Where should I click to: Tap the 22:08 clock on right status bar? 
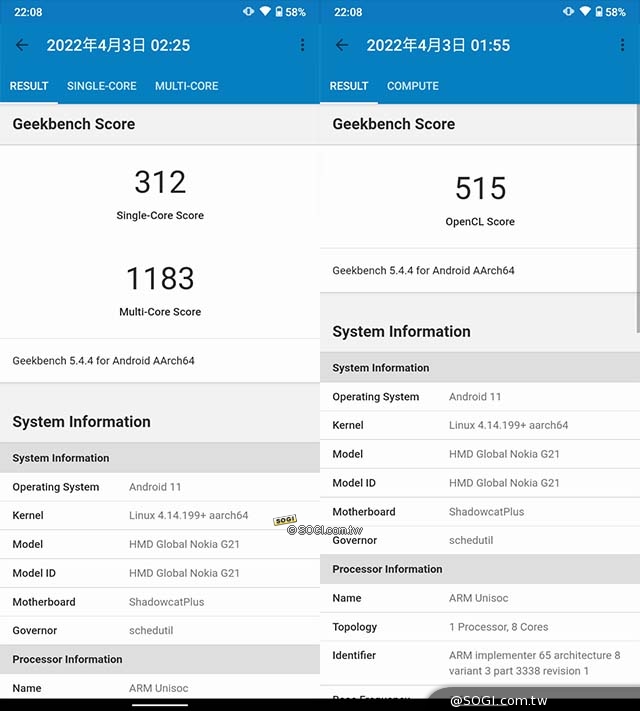coord(348,12)
